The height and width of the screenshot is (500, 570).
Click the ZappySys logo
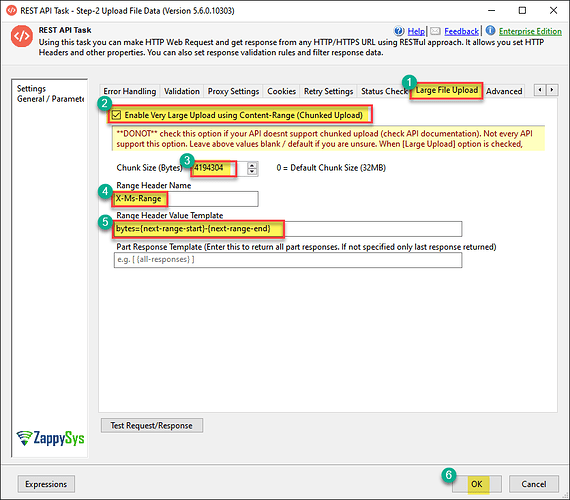[50, 438]
